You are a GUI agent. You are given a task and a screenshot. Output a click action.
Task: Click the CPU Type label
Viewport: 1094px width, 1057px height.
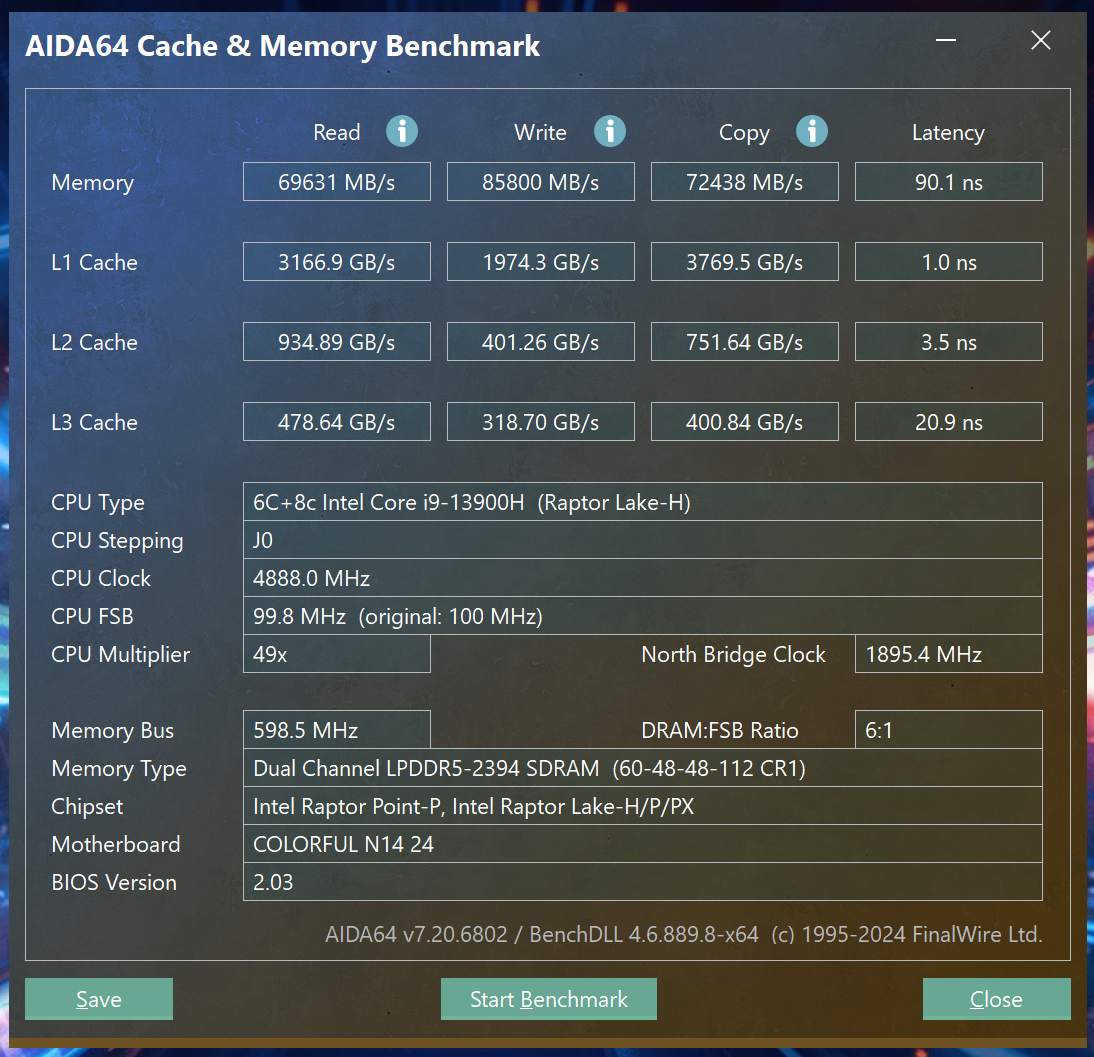point(98,503)
